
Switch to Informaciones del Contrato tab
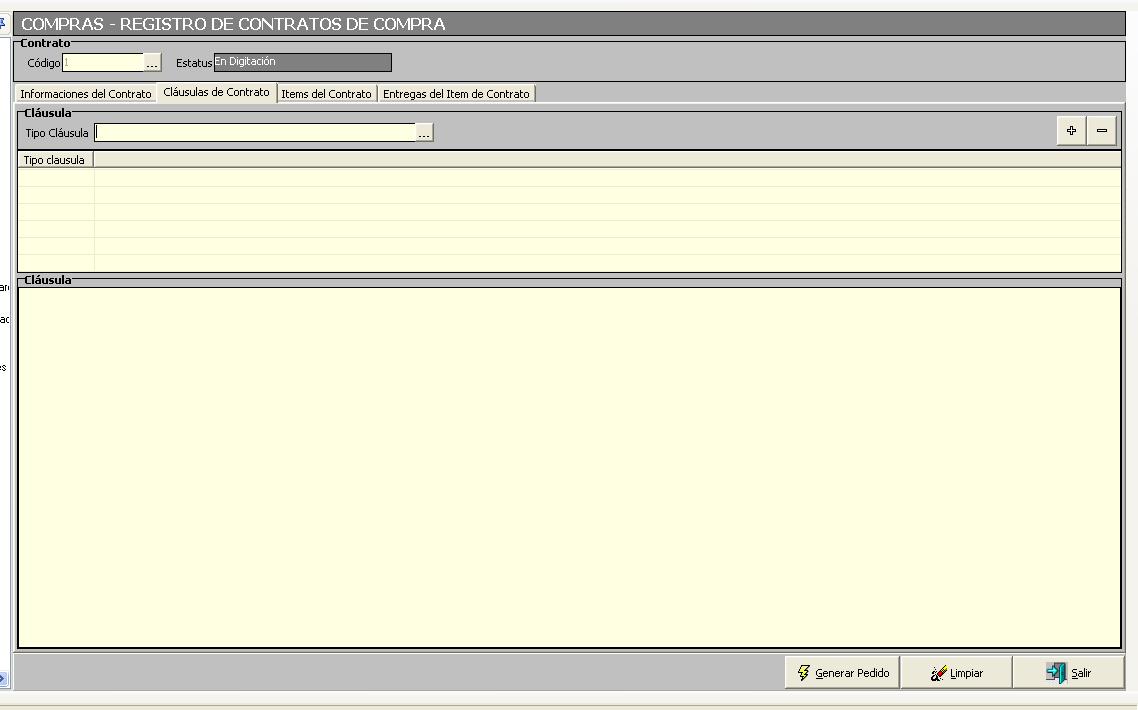pos(86,94)
